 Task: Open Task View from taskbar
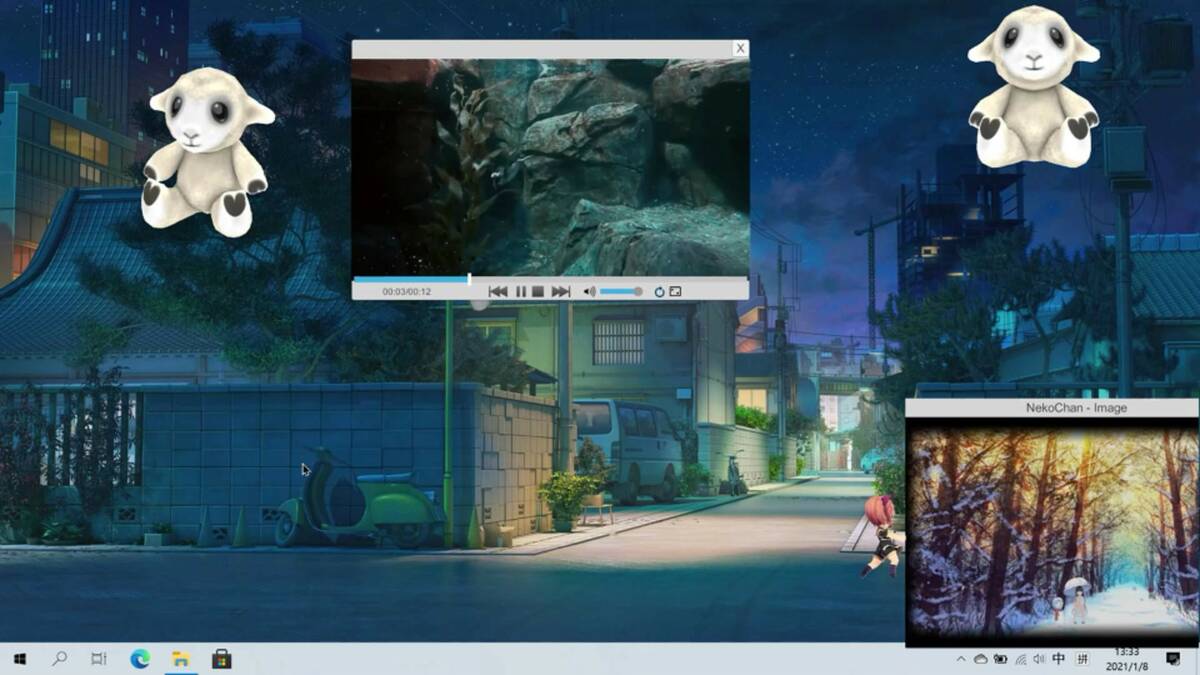[x=99, y=659]
